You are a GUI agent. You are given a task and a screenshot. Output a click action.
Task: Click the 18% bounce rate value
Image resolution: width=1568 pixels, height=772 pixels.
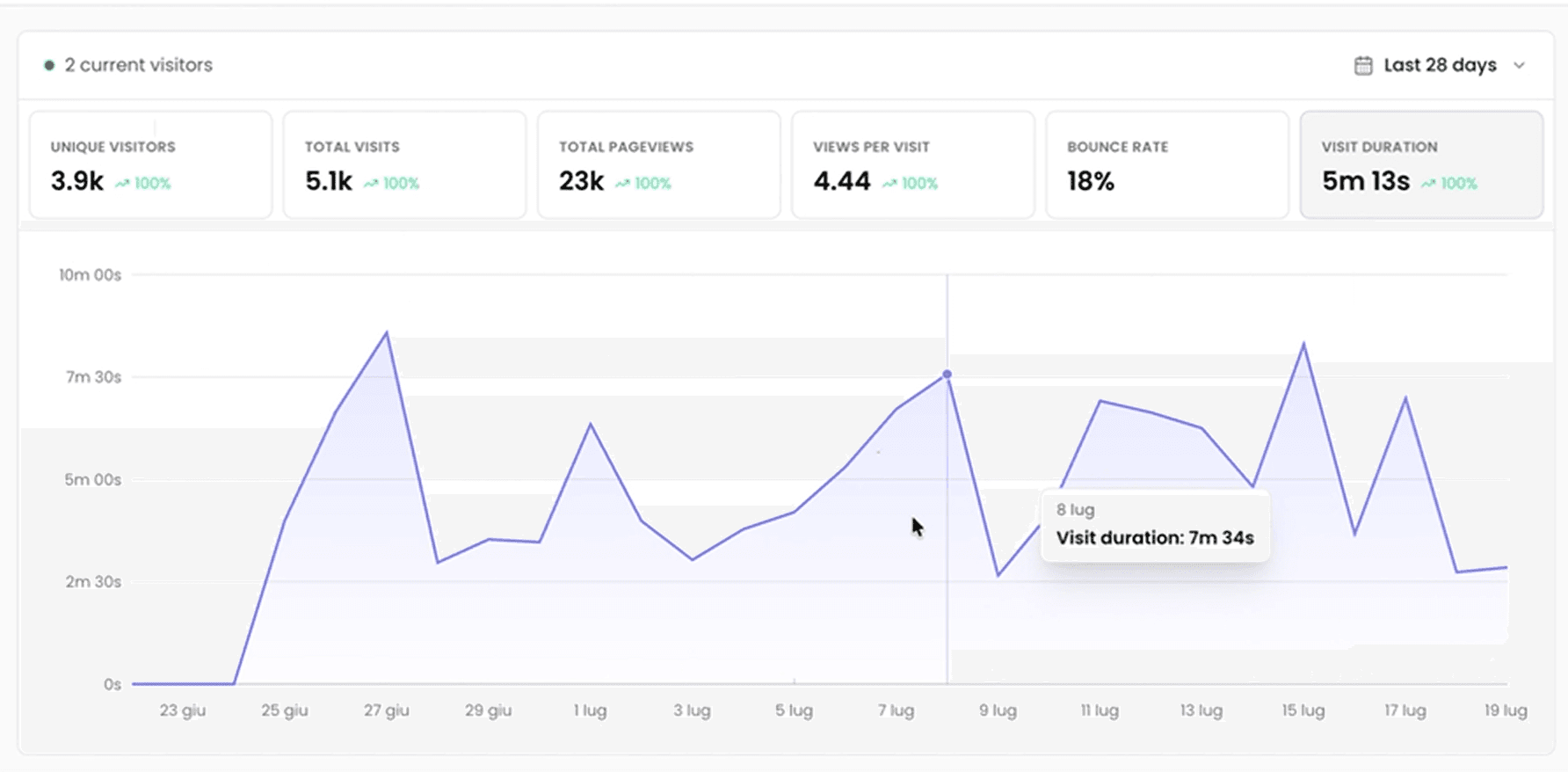click(1091, 181)
